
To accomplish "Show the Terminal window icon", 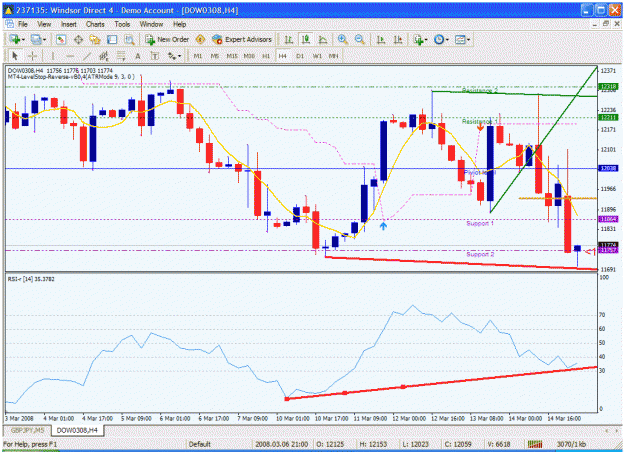I will tap(112, 39).
